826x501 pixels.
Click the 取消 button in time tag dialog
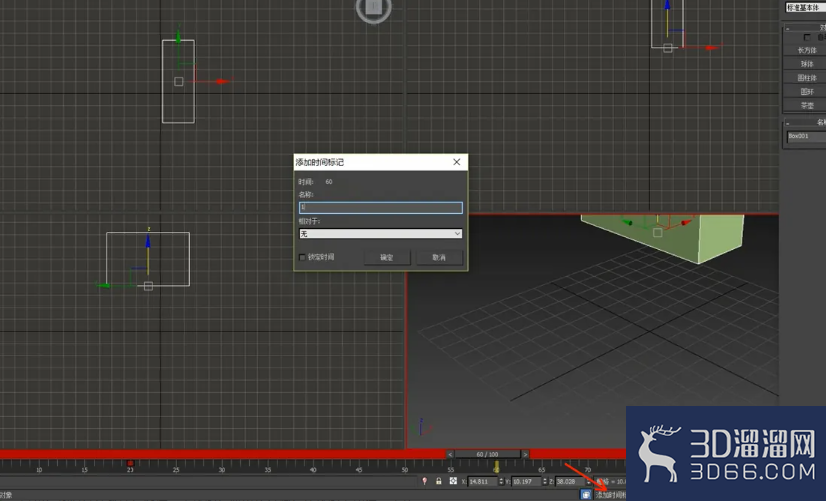[439, 257]
